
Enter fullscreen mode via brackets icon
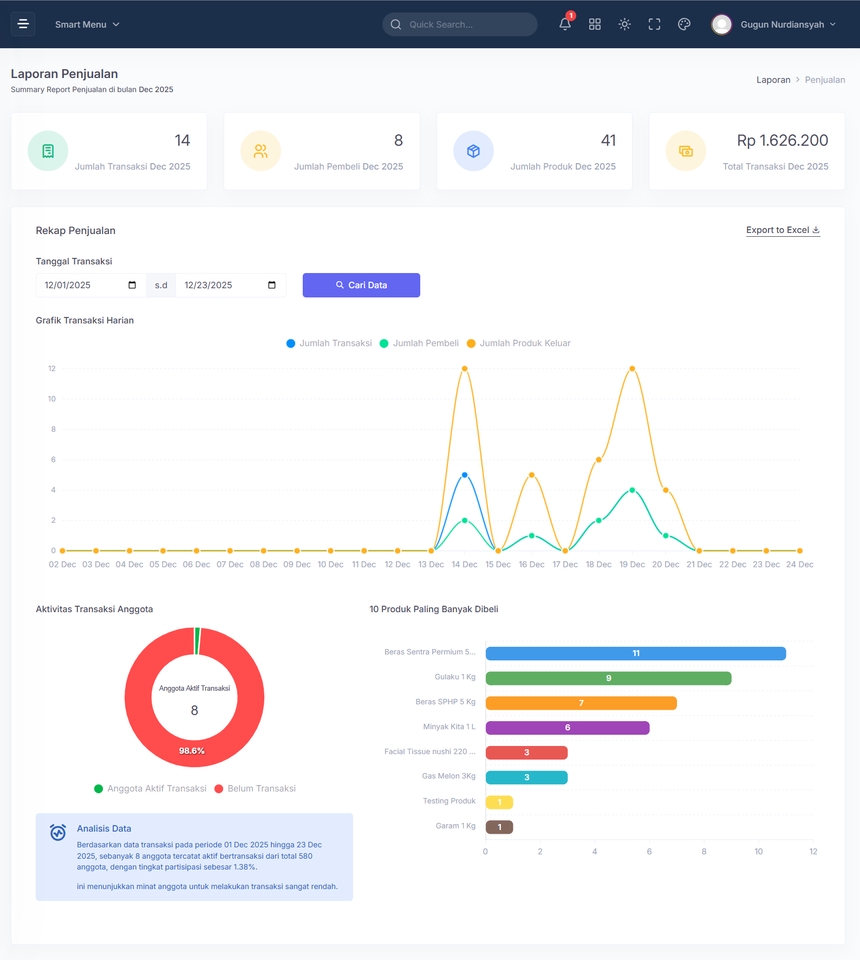[654, 24]
